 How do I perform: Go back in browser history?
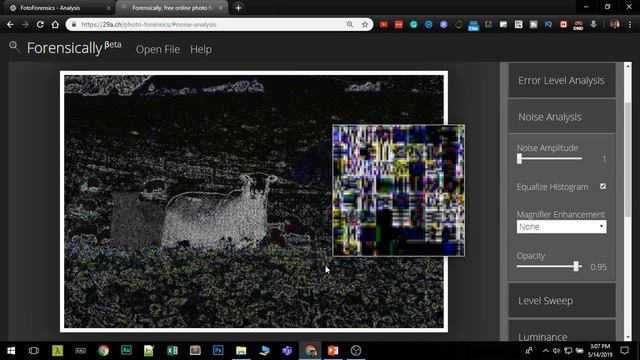coord(10,24)
